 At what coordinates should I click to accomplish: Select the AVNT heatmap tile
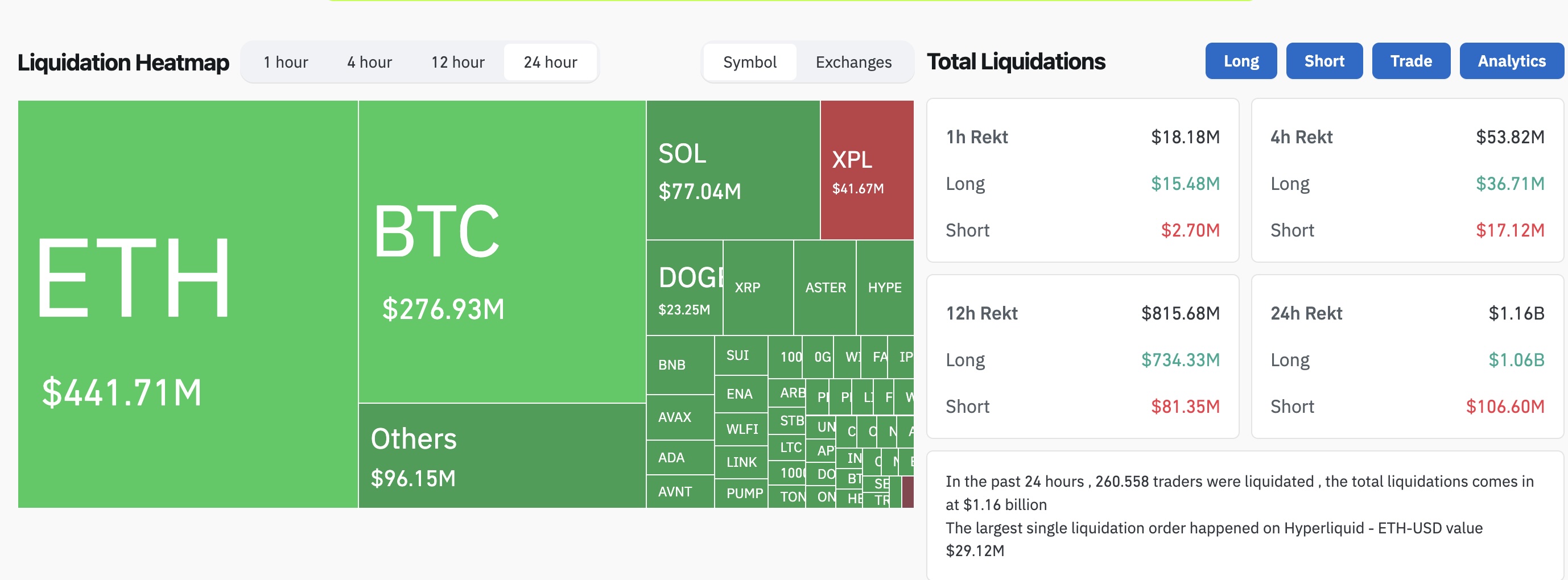point(680,491)
